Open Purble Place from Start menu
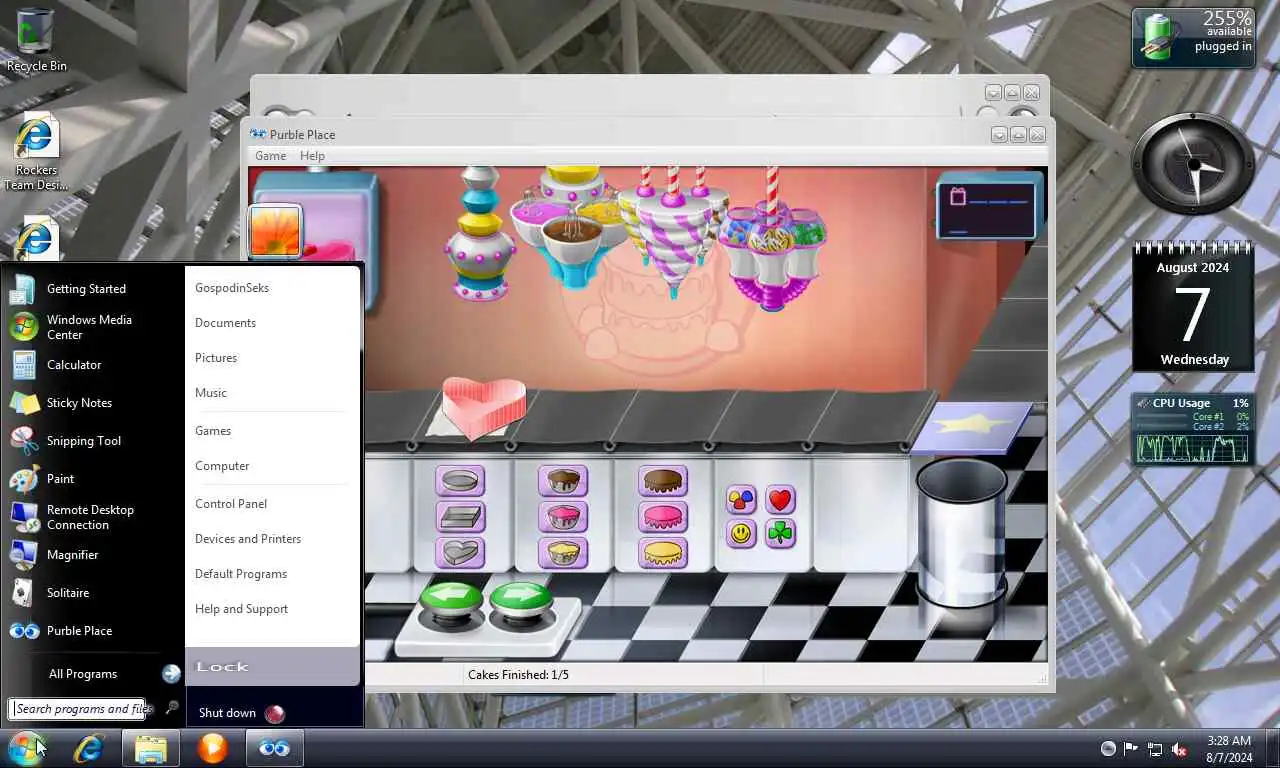1280x768 pixels. 93,631
